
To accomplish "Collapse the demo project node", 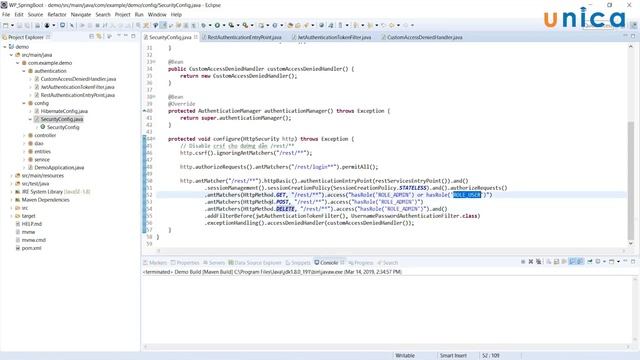I will 5,47.
